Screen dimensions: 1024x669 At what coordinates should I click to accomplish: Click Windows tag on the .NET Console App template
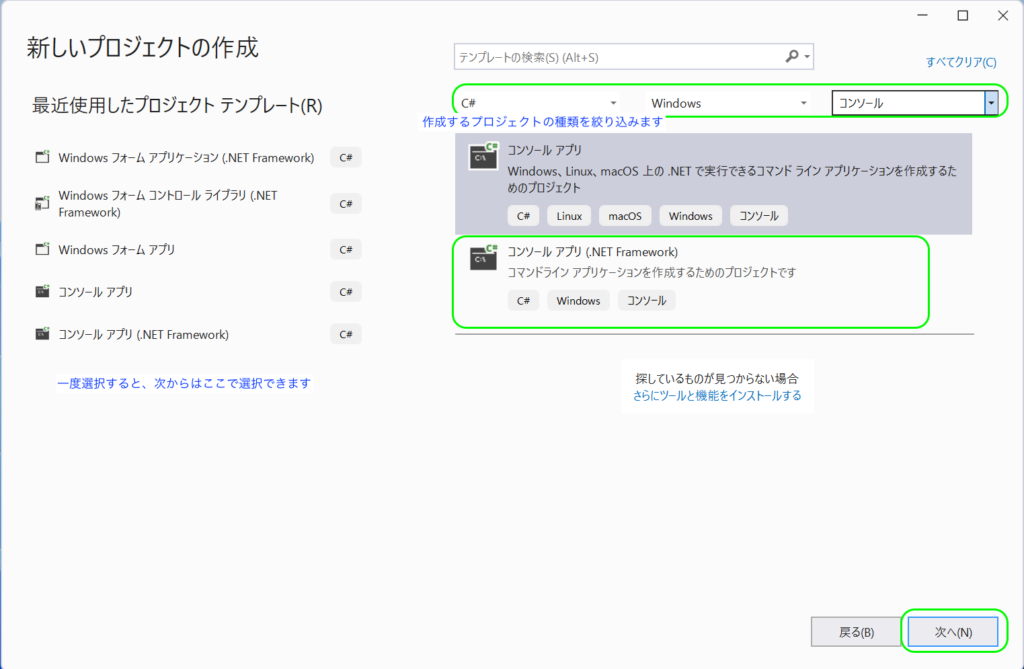point(690,216)
